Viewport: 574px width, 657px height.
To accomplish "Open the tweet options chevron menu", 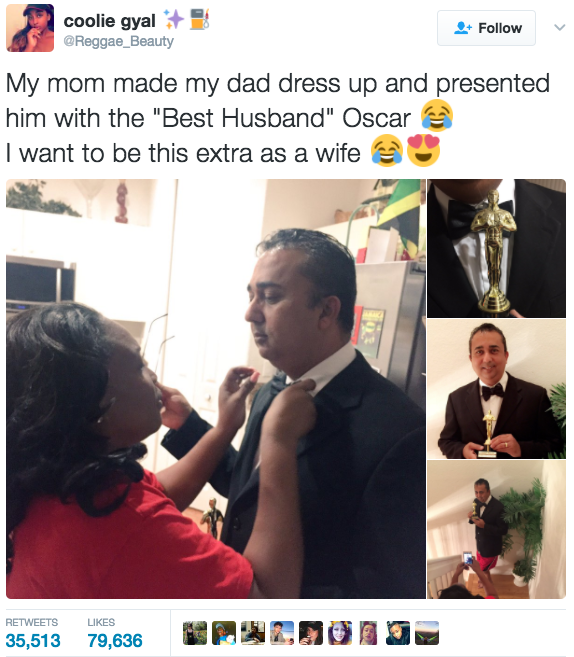I will tap(559, 28).
